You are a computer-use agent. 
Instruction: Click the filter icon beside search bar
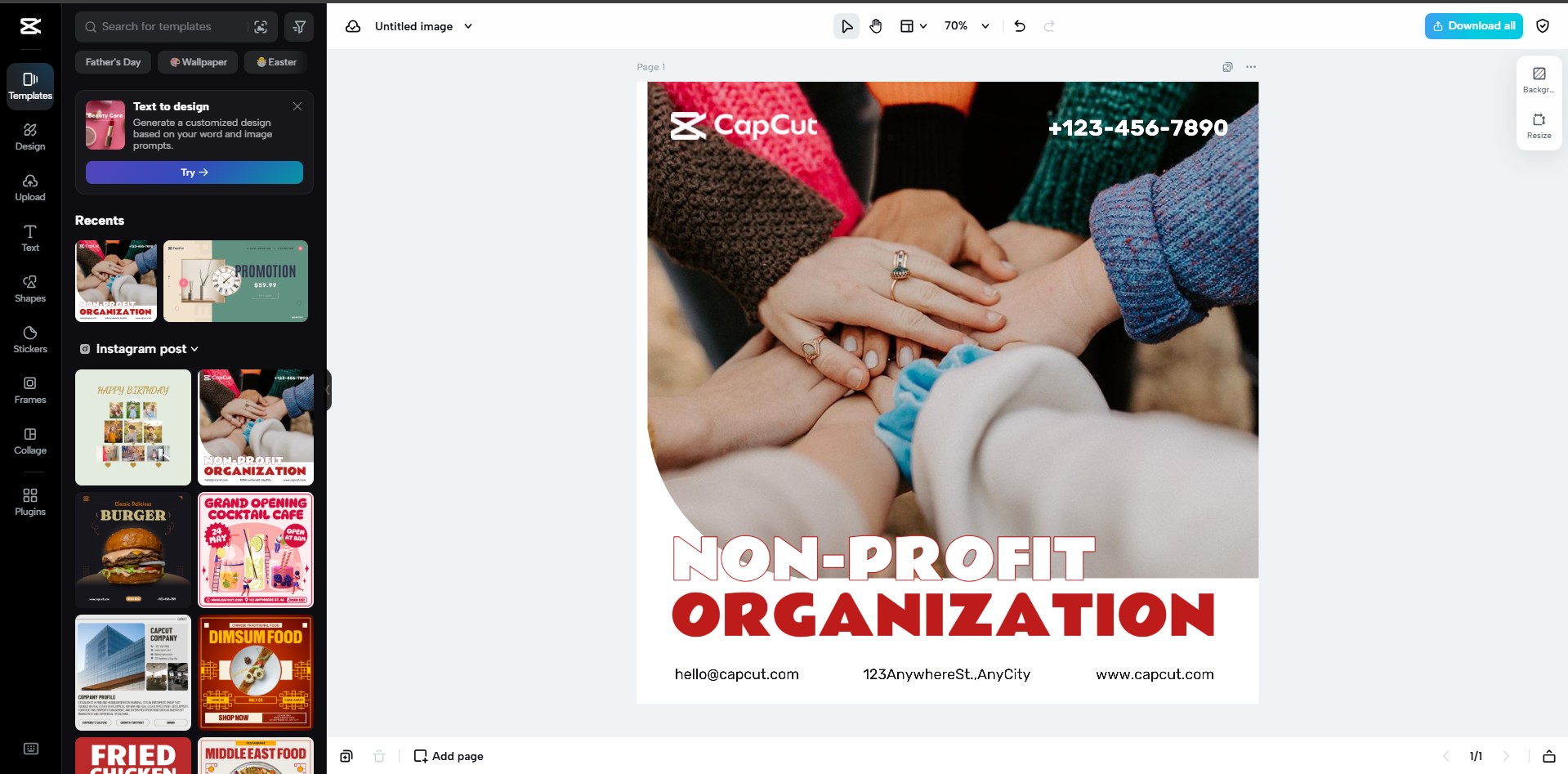point(299,27)
